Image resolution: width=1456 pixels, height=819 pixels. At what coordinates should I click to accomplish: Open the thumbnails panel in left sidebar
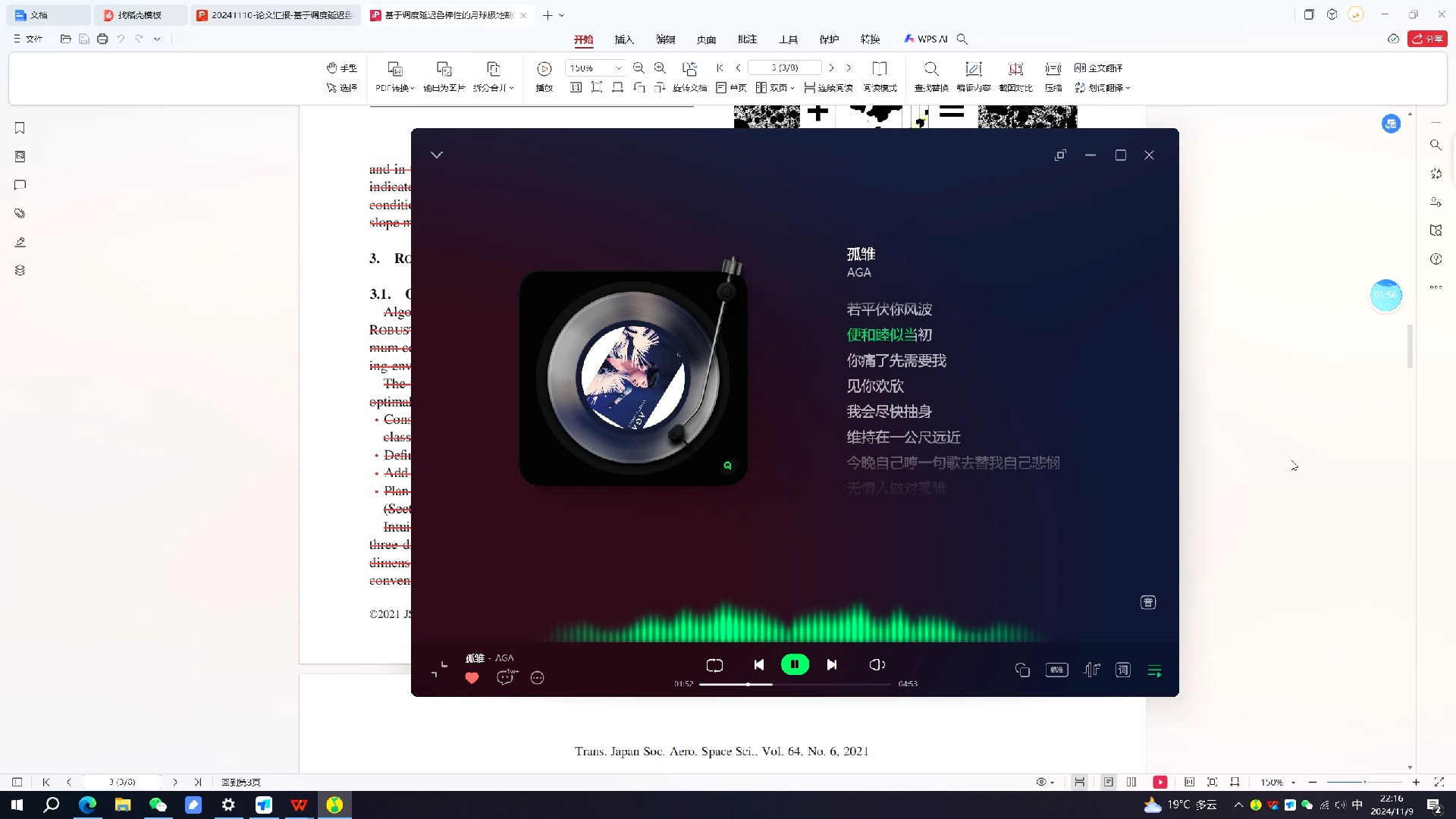click(x=20, y=156)
